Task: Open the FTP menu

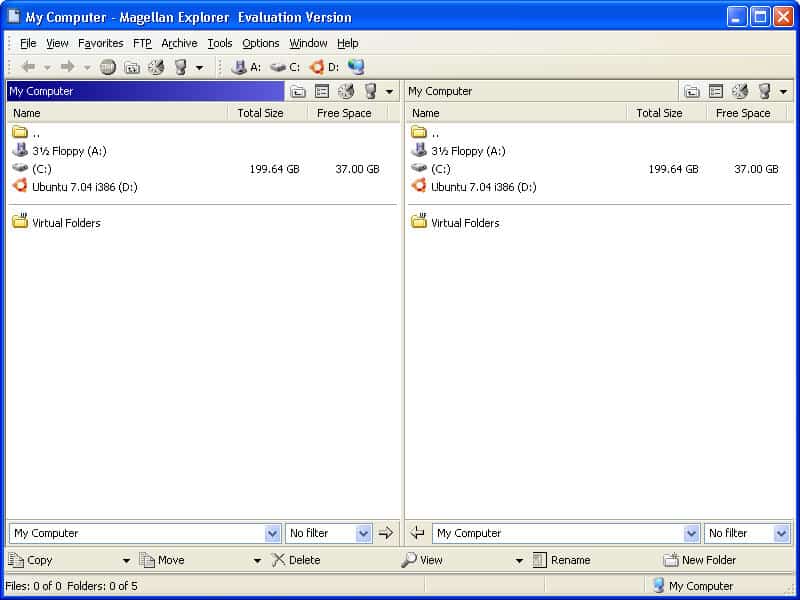Action: click(x=142, y=43)
